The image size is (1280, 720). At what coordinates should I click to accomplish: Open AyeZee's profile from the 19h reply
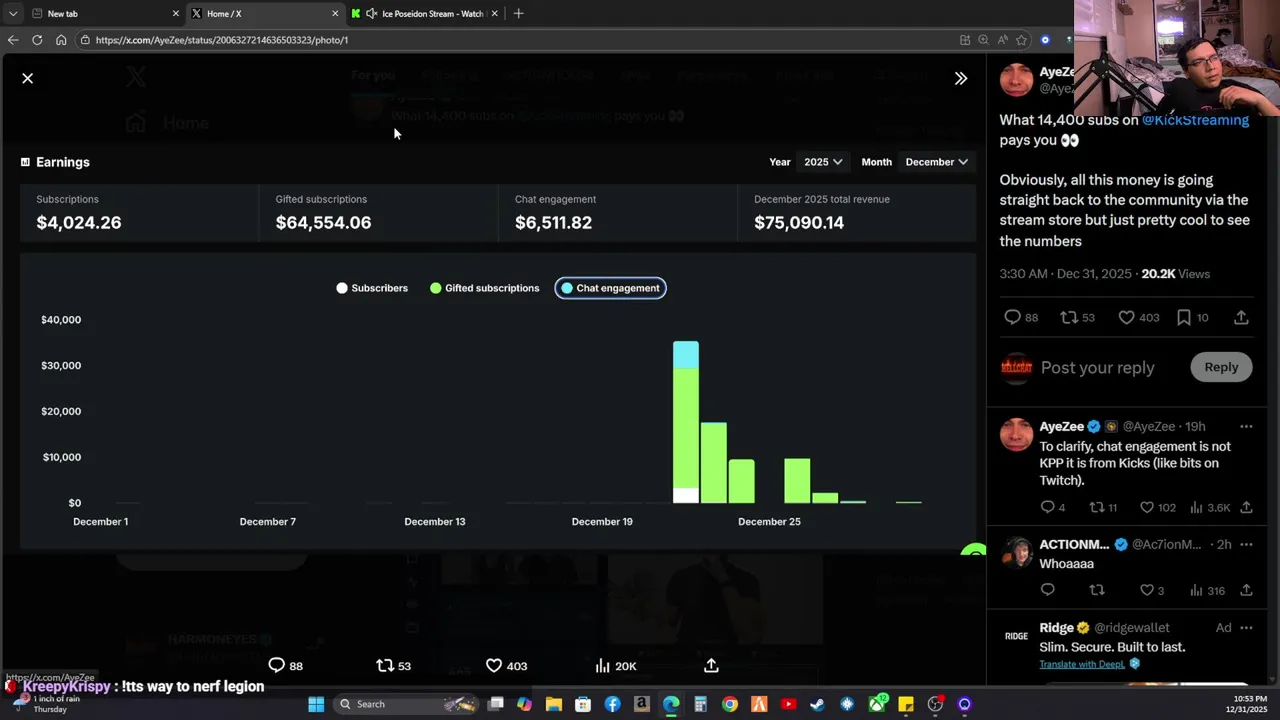(x=1062, y=427)
